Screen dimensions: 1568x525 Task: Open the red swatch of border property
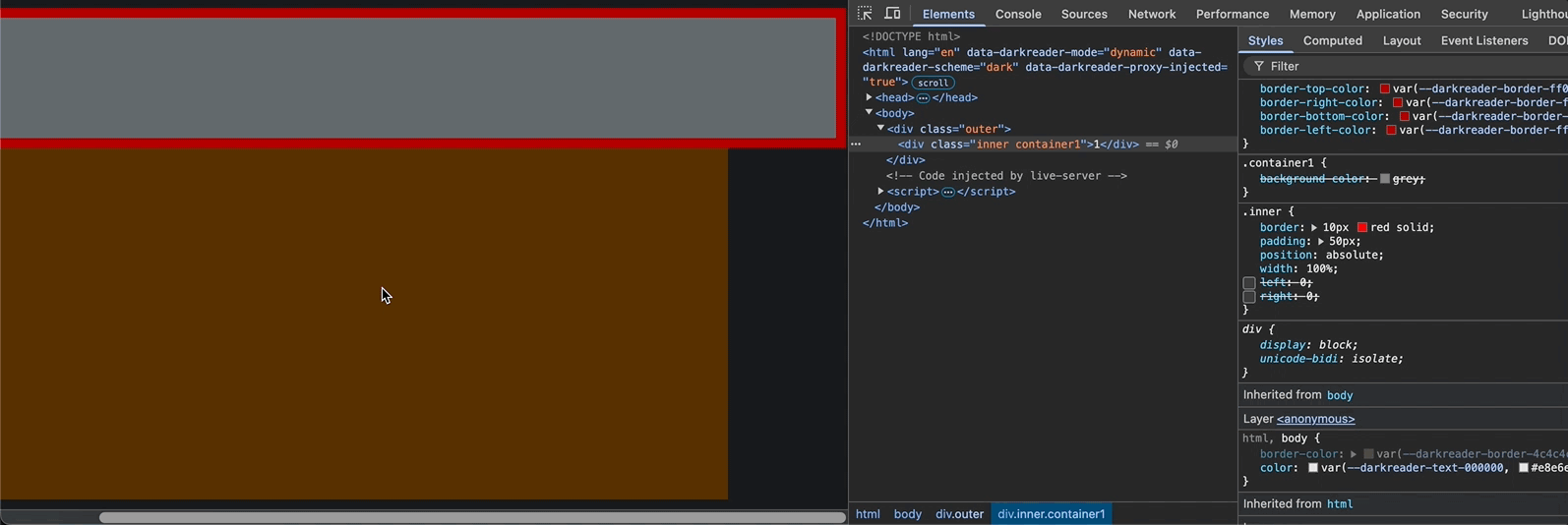(x=1362, y=228)
